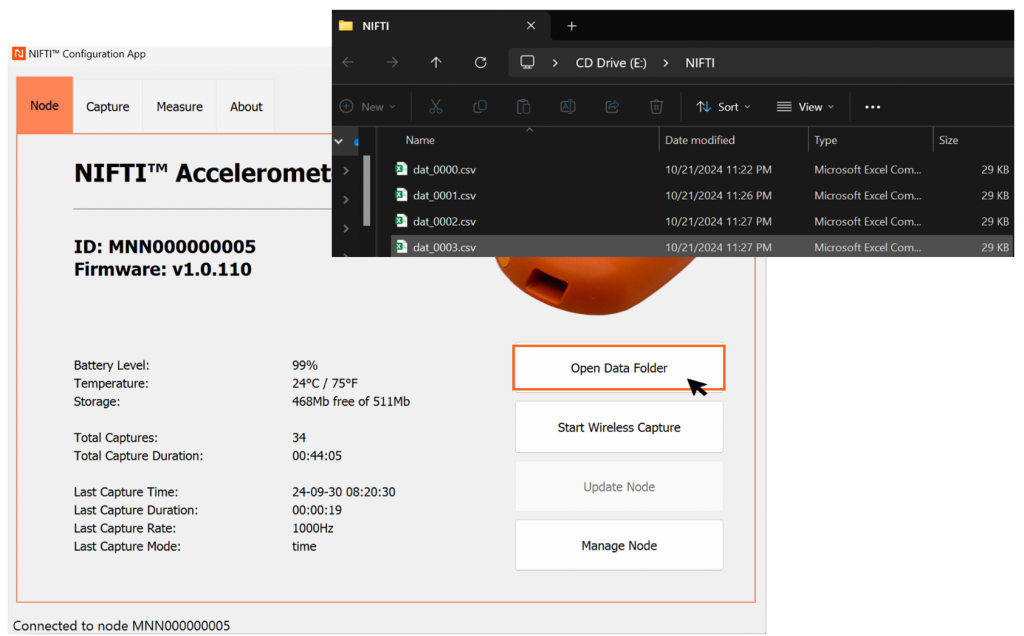Screen dimensions: 1024x636
Task: Click NIFTI breadcrumb in the address bar
Action: (x=699, y=63)
